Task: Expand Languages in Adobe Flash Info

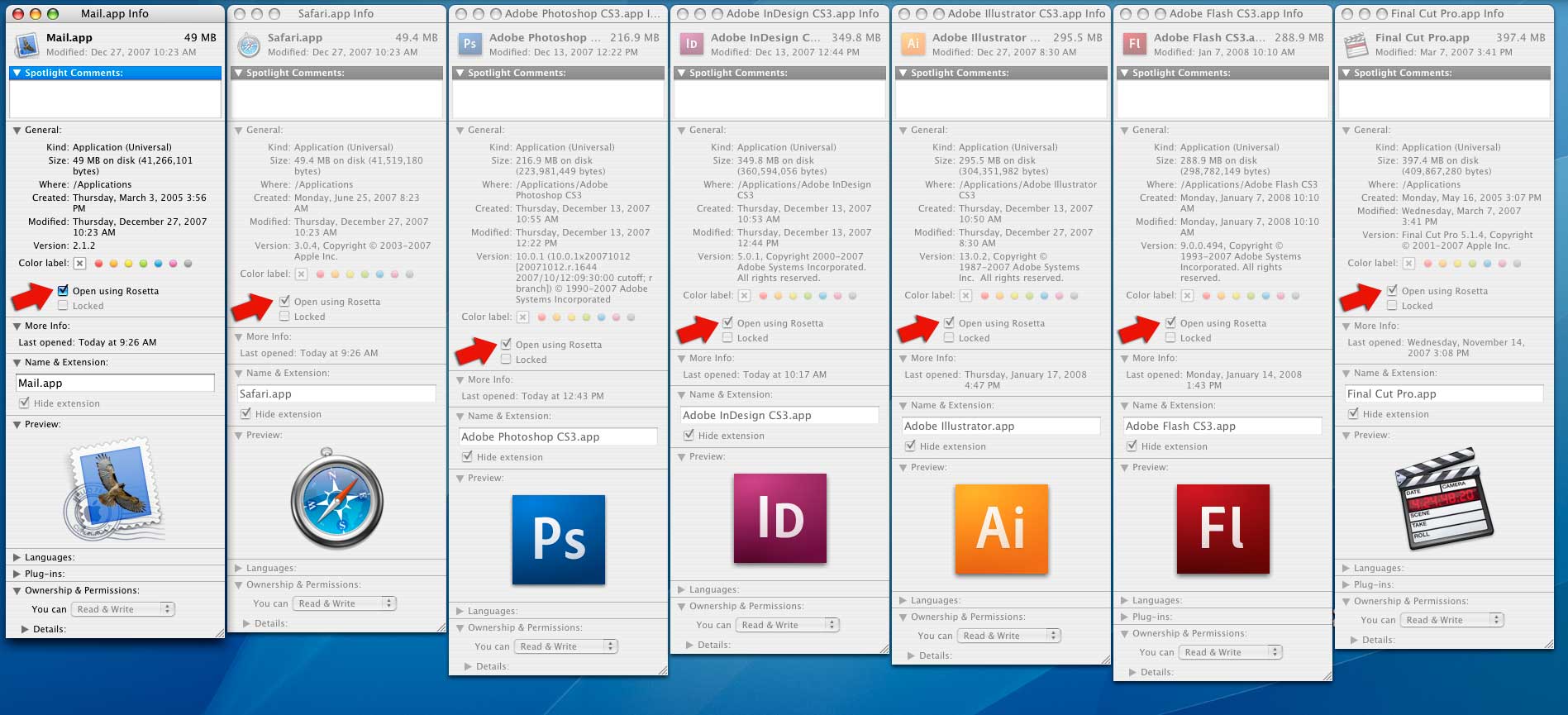Action: [x=1125, y=600]
